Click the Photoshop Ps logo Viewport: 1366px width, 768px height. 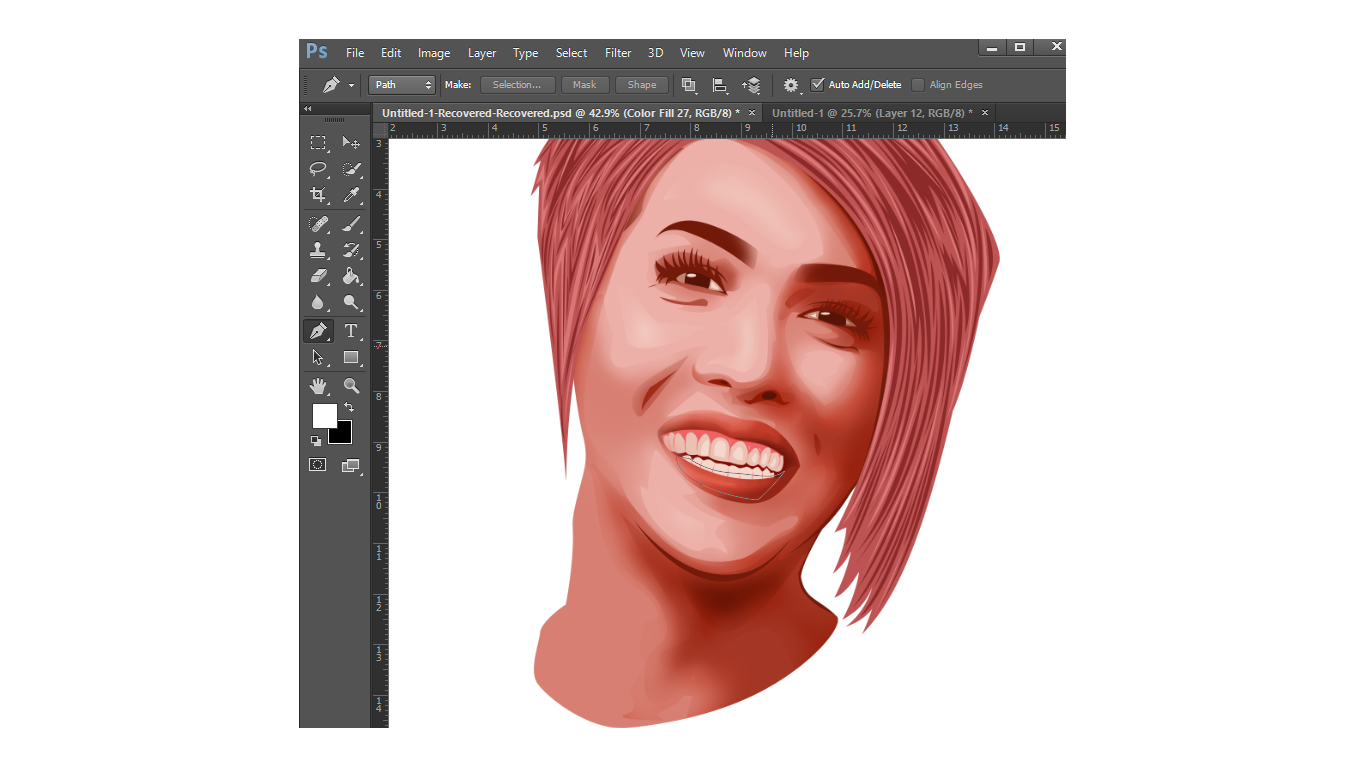click(317, 52)
